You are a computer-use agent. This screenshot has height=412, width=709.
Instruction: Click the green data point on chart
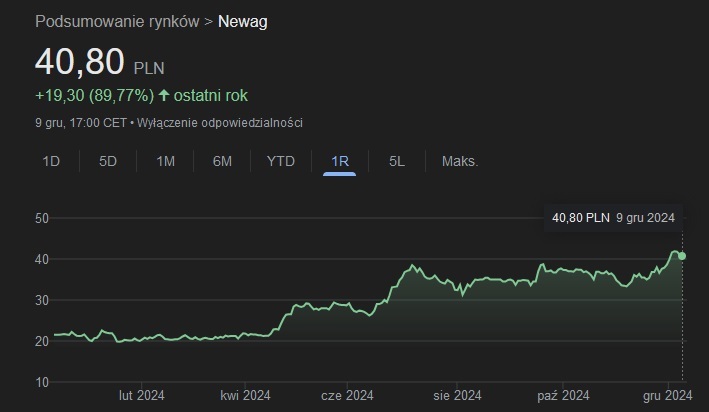pos(682,256)
